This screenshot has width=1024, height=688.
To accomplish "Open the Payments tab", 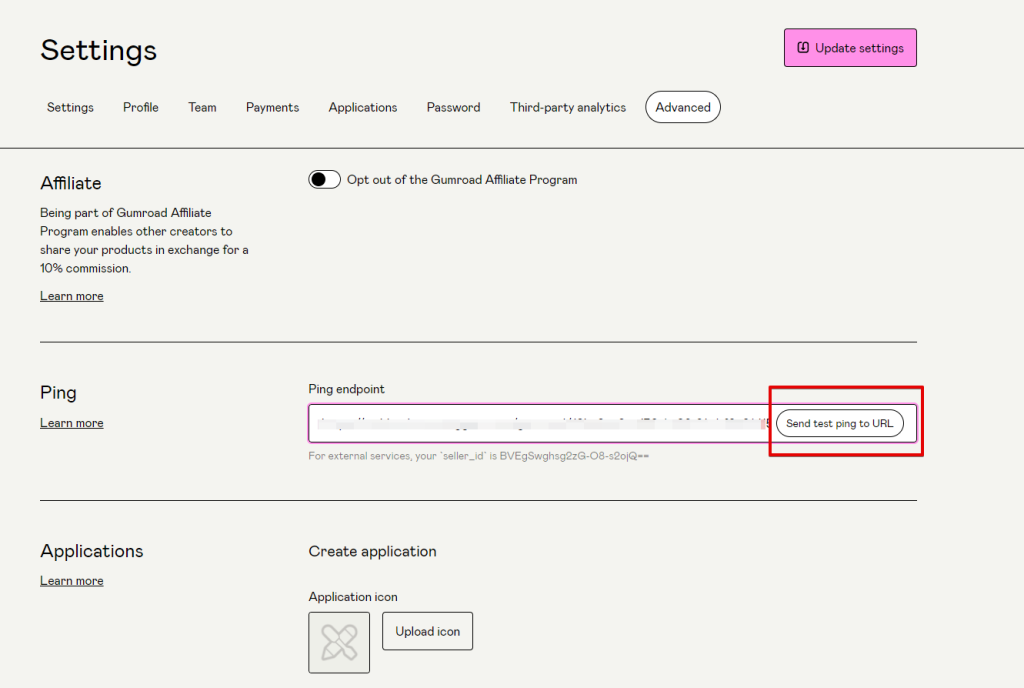I will 272,107.
